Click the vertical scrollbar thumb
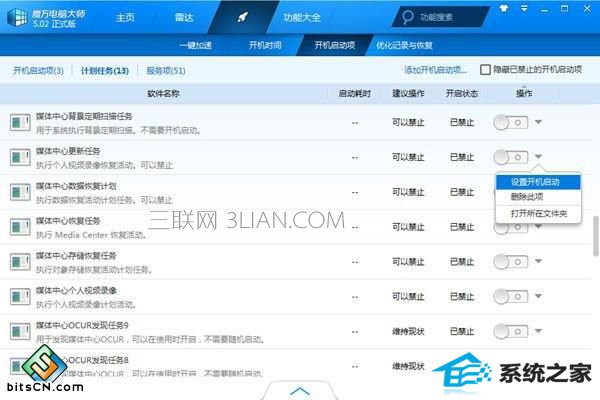Image resolution: width=600 pixels, height=400 pixels. (596, 236)
